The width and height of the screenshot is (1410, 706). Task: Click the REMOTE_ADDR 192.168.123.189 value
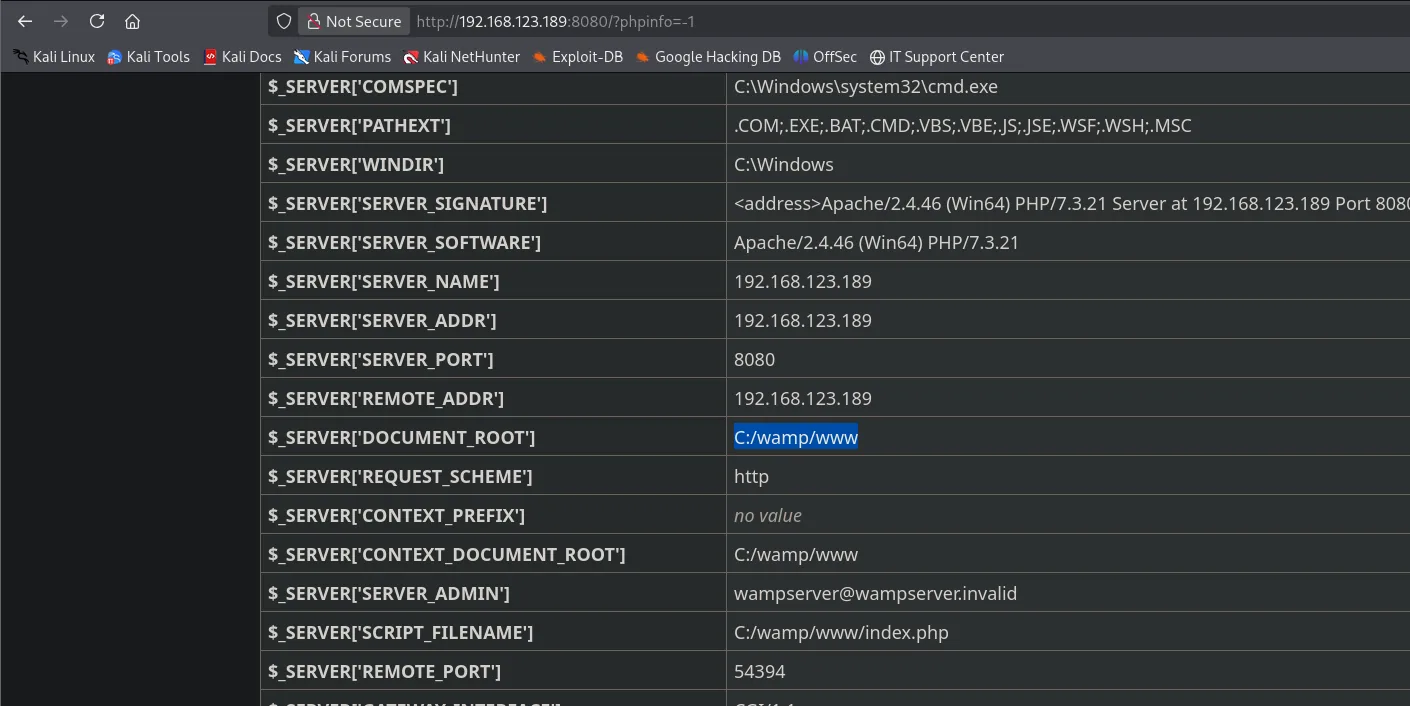pyautogui.click(x=803, y=399)
